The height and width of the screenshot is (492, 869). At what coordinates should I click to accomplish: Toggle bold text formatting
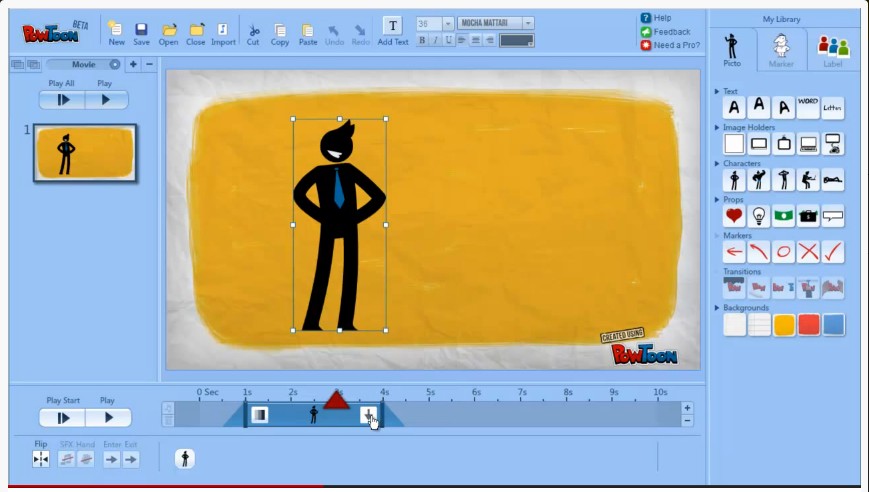(423, 40)
